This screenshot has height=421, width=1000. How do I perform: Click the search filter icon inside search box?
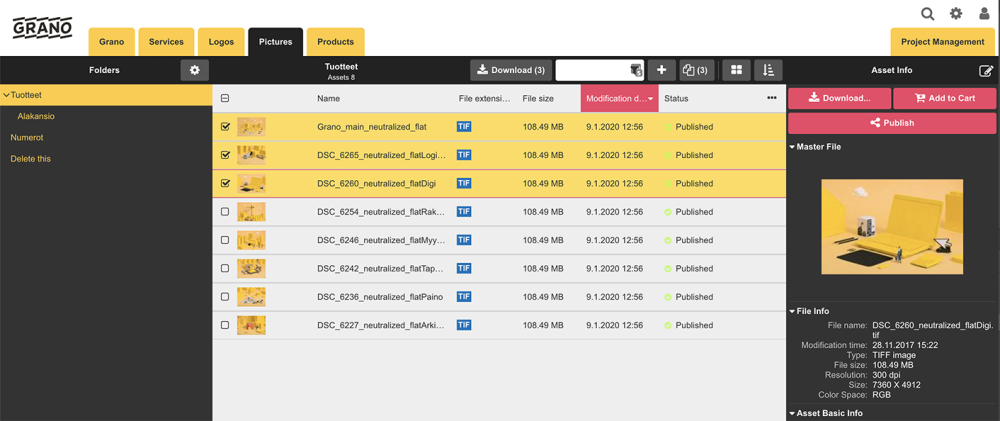636,70
